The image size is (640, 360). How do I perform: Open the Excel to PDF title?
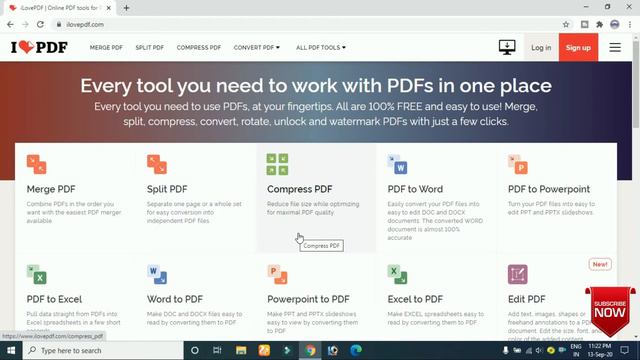coord(415,299)
